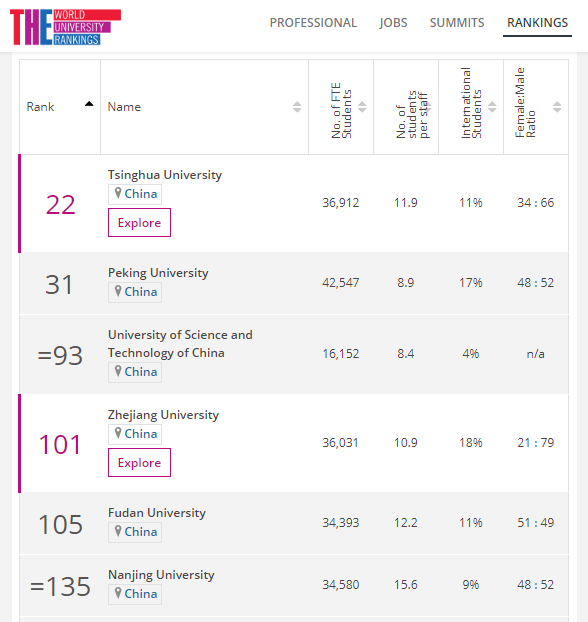Click the 34 : 66 female:male ratio
588x622 pixels.
coord(536,203)
